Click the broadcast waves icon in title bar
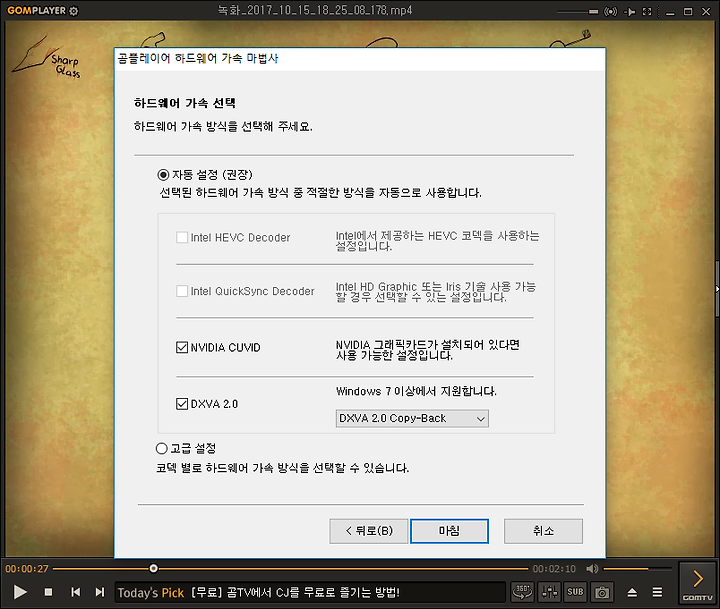The height and width of the screenshot is (609, 720). tap(610, 11)
